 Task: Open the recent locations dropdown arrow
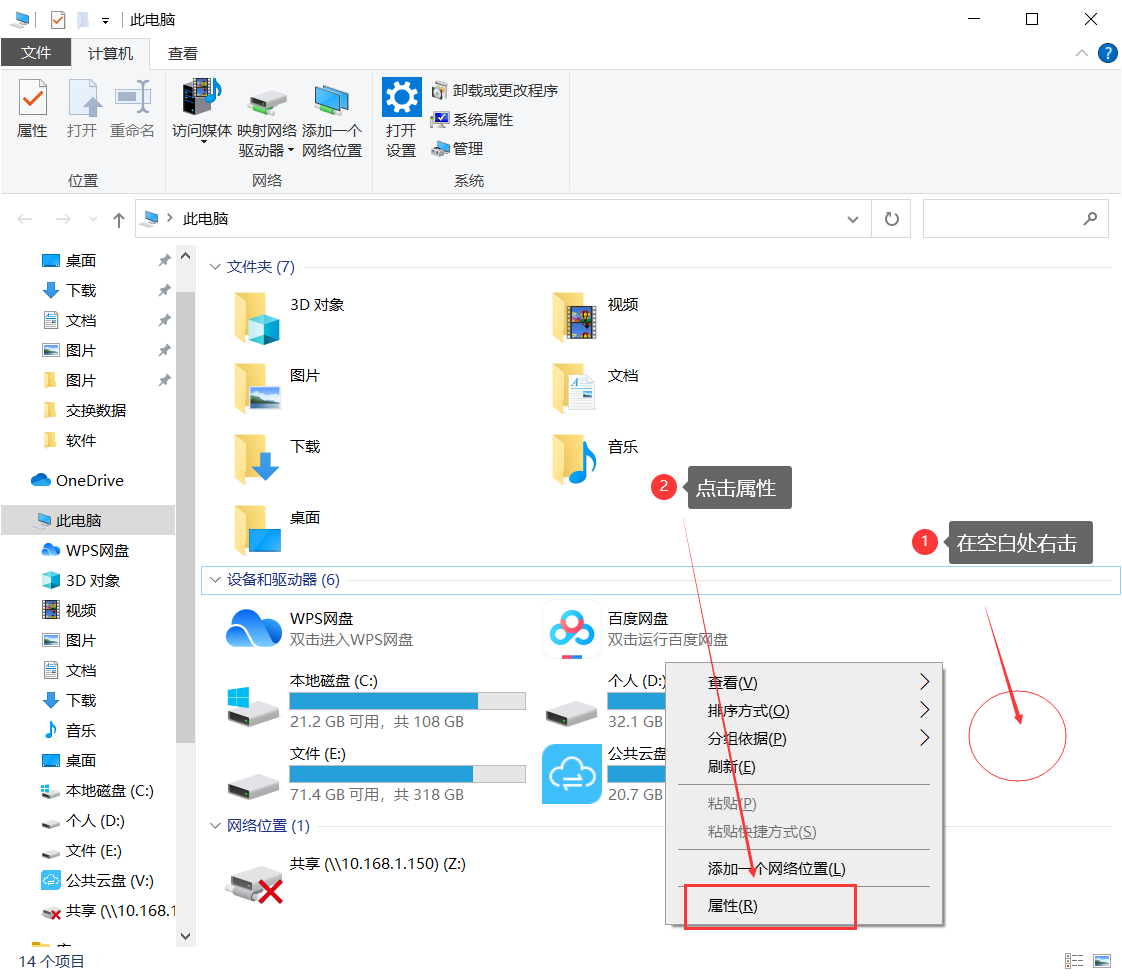pos(93,219)
